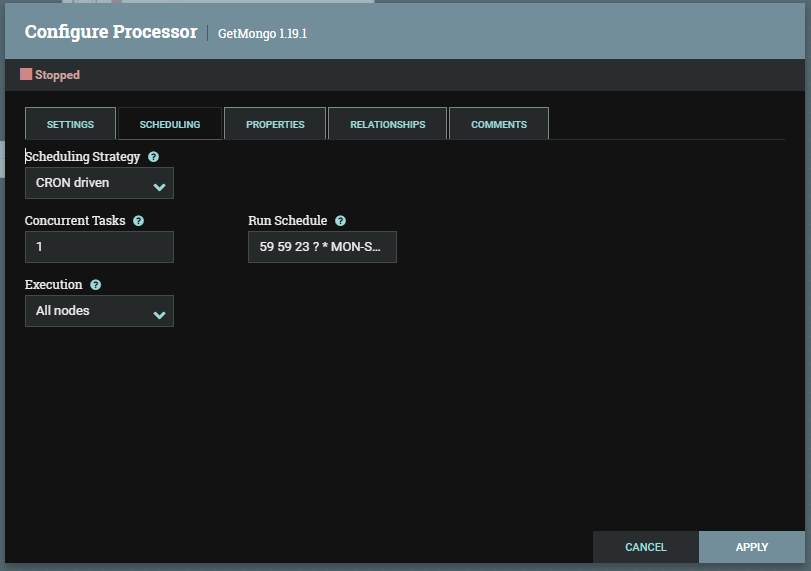811x571 pixels.
Task: Open the Properties tab
Action: 275,124
